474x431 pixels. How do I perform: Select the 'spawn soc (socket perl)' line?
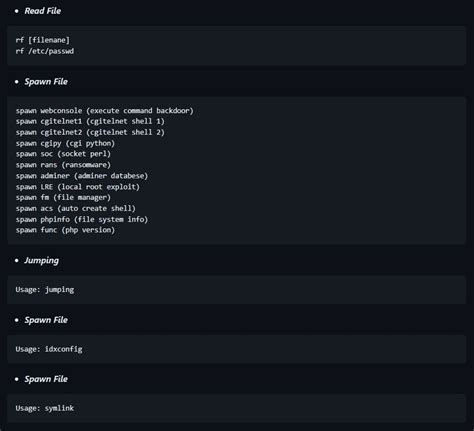tap(63, 154)
